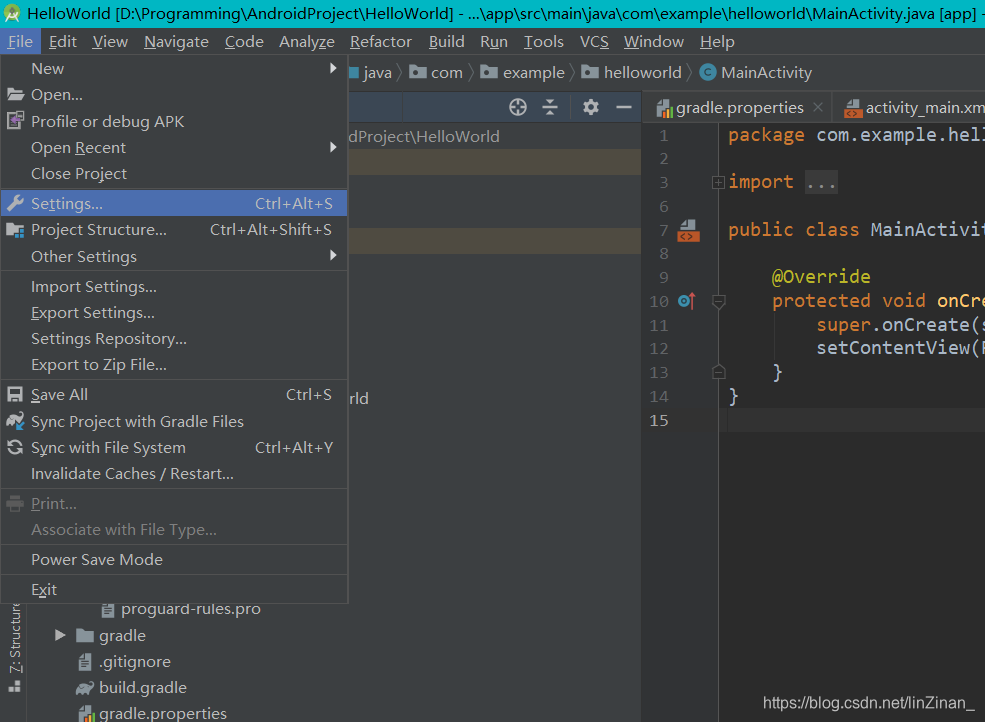Click the Gradle sync elephant icon
The width and height of the screenshot is (985, 722).
pos(15,421)
